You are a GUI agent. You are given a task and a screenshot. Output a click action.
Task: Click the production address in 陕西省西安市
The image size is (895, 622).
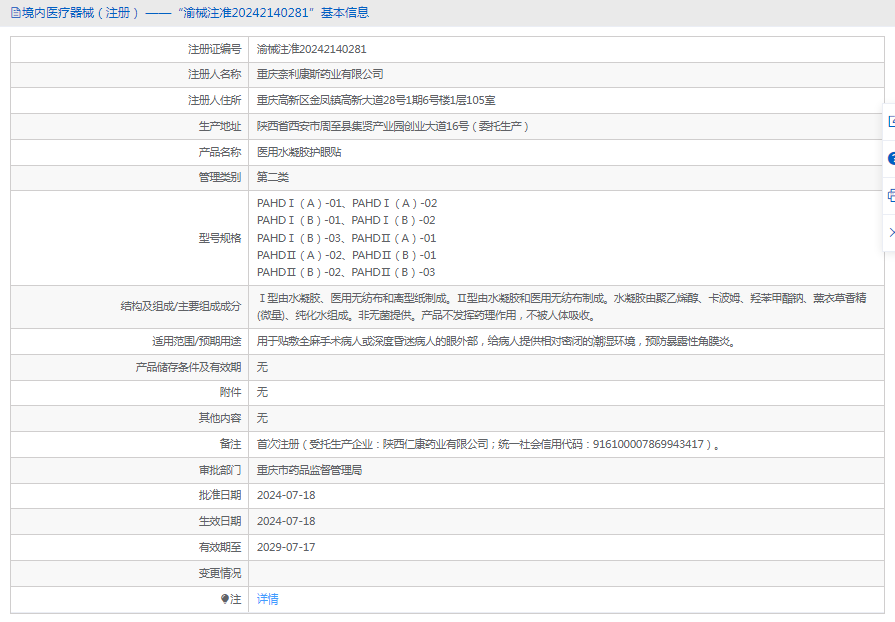[392, 126]
